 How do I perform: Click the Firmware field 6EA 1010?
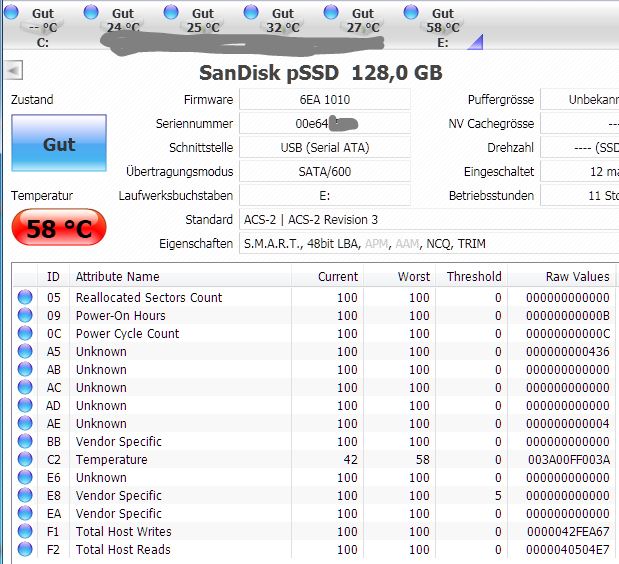(325, 99)
